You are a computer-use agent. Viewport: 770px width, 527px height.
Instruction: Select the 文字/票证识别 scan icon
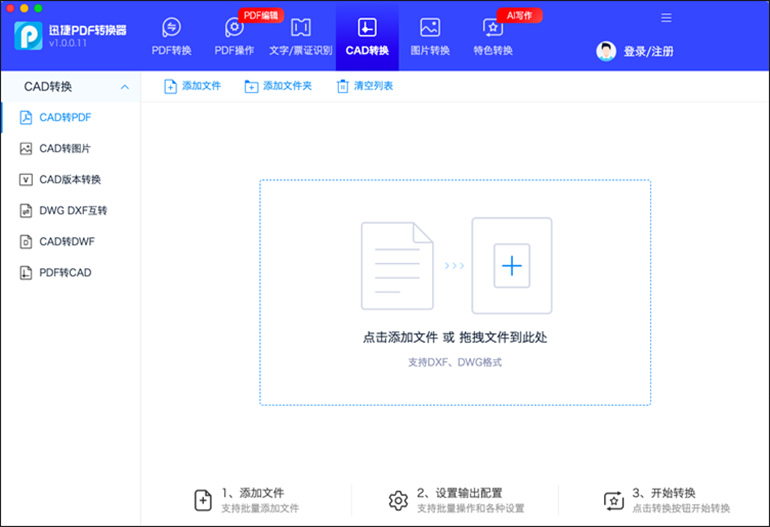click(x=301, y=28)
